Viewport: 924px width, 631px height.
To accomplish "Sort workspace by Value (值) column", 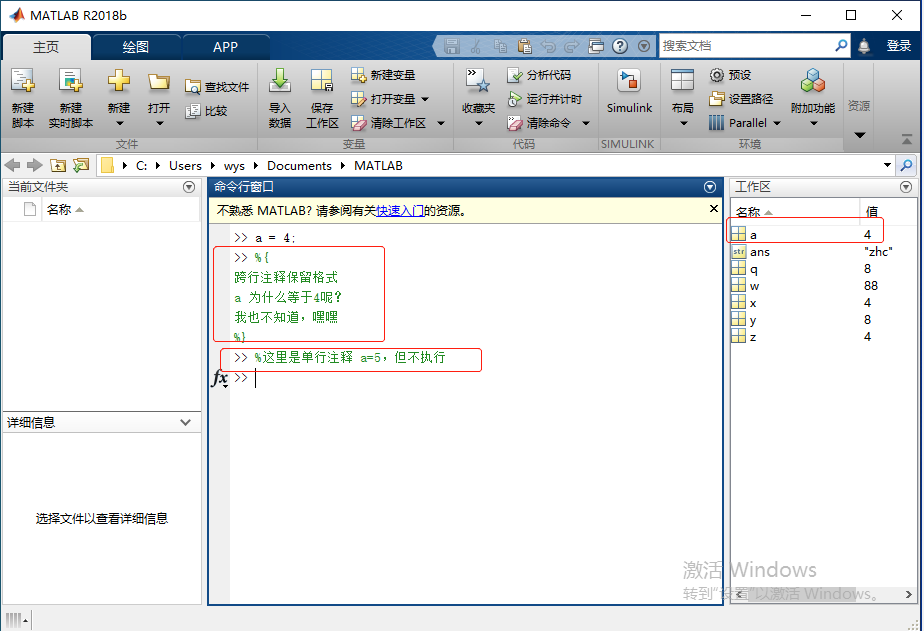I will (x=889, y=212).
